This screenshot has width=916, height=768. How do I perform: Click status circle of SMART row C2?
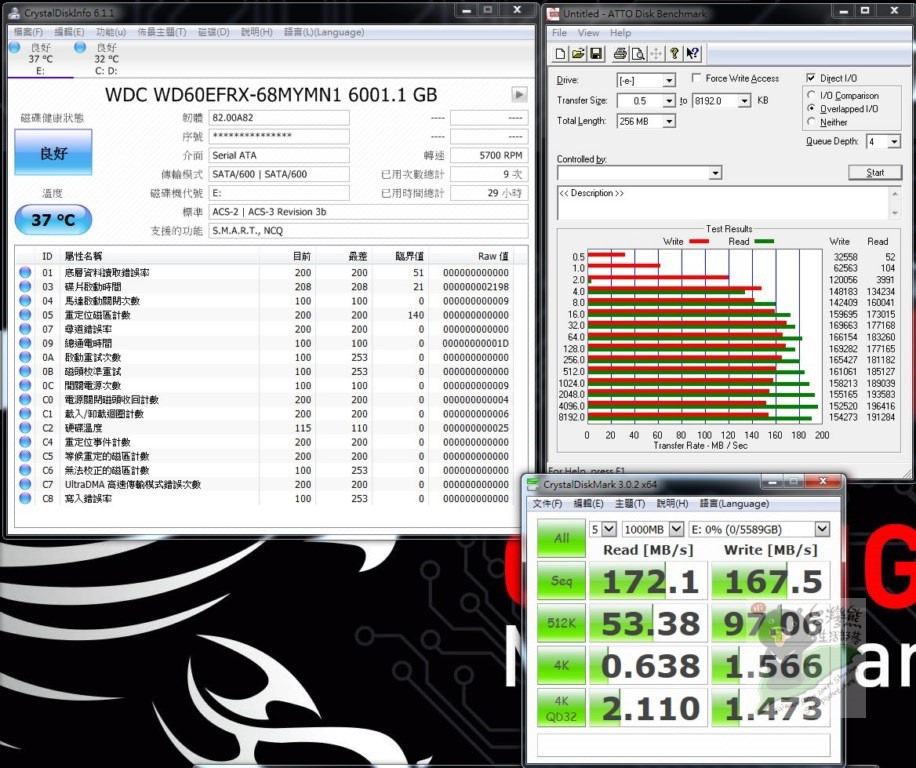click(x=25, y=428)
